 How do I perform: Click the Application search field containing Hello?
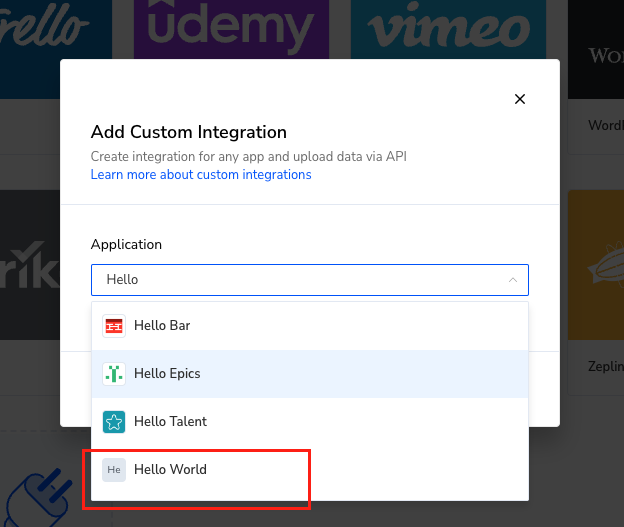click(x=310, y=280)
